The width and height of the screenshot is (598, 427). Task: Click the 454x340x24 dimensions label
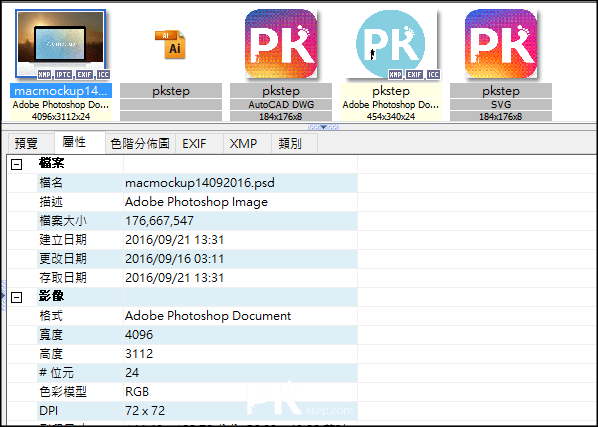click(391, 116)
